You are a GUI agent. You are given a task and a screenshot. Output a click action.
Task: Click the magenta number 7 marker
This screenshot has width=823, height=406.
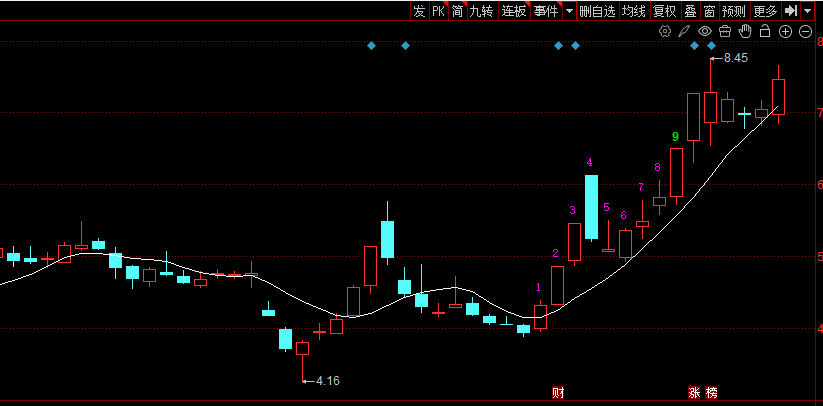[x=641, y=187]
